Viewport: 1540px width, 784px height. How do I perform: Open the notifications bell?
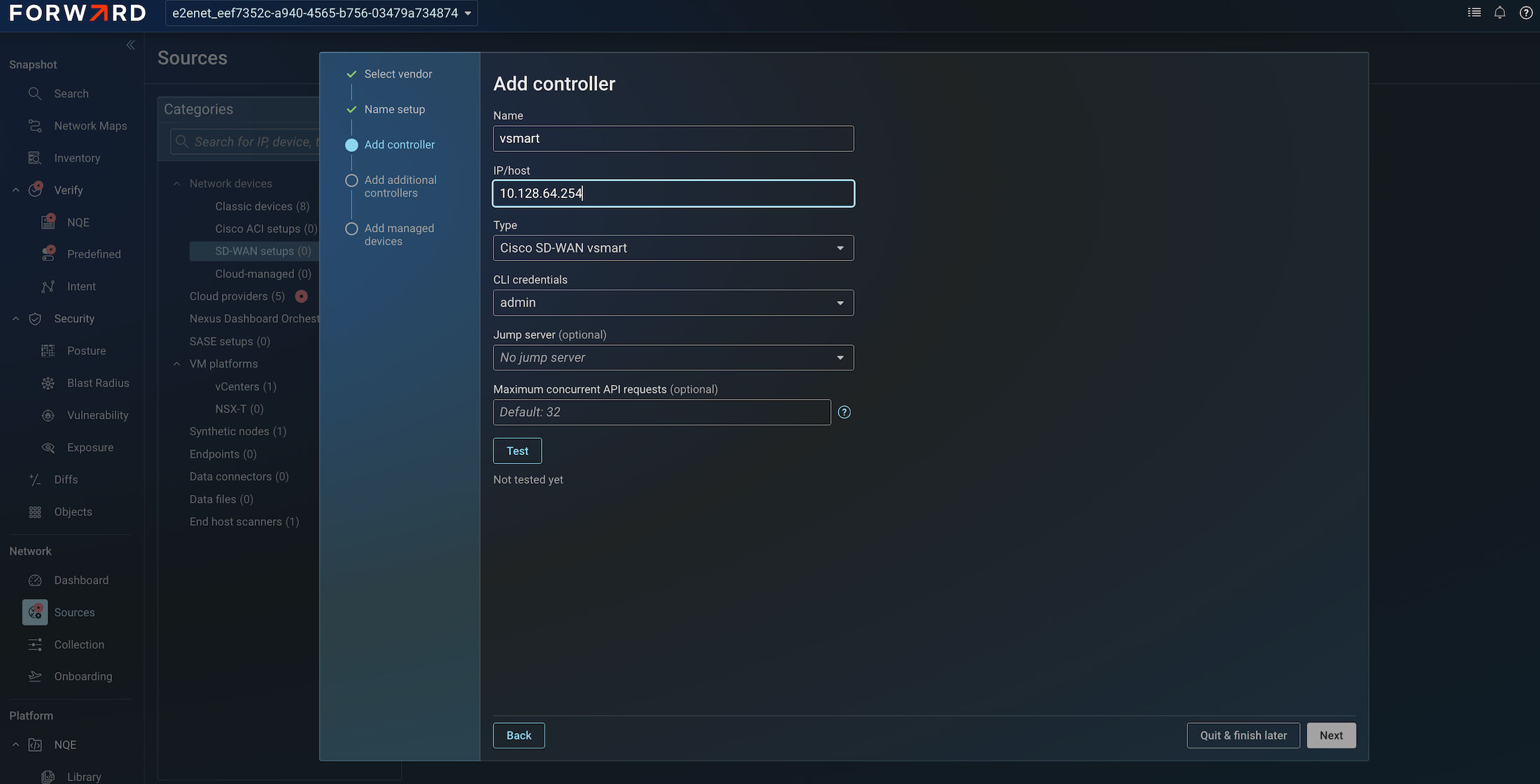tap(1499, 13)
